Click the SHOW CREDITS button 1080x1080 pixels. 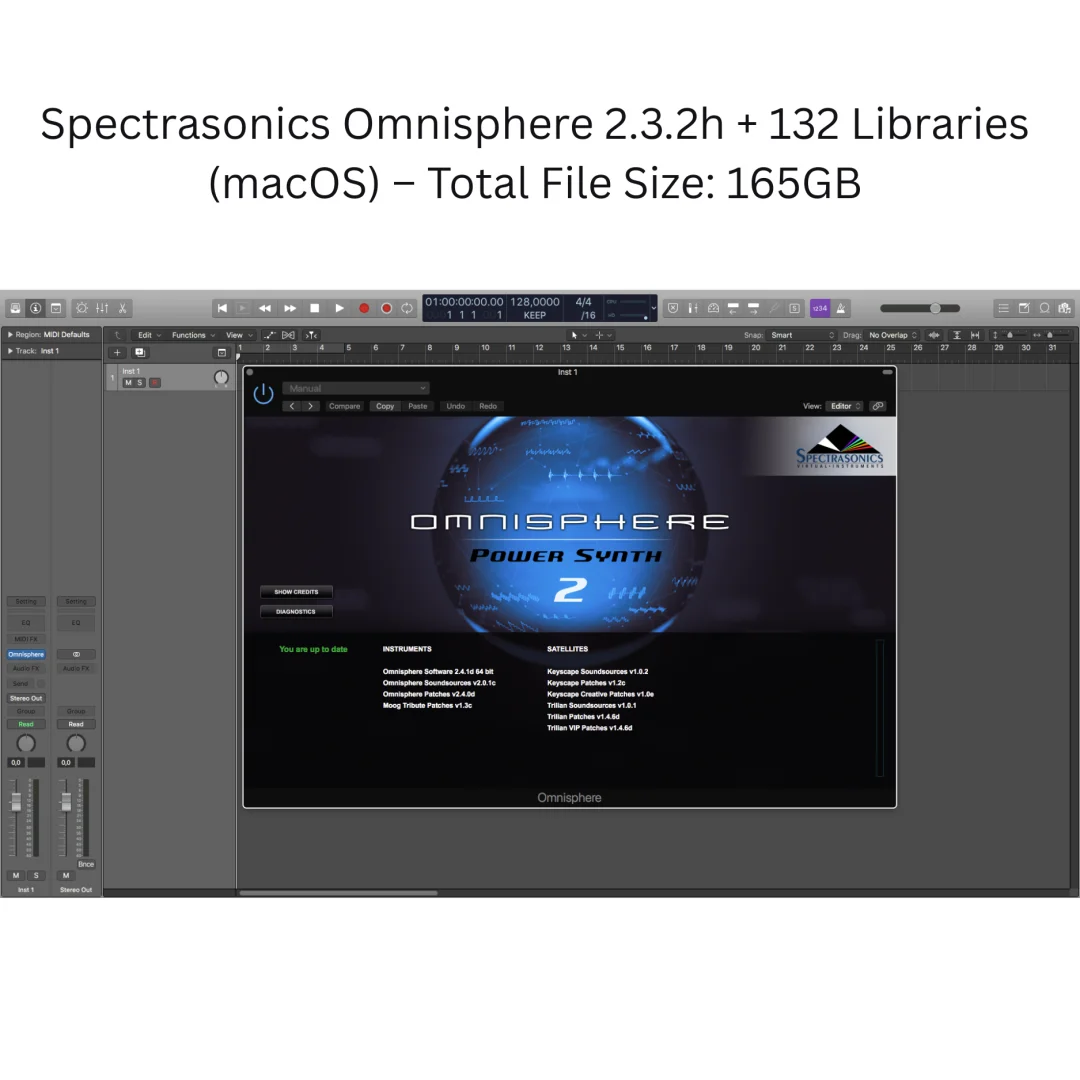(x=296, y=592)
